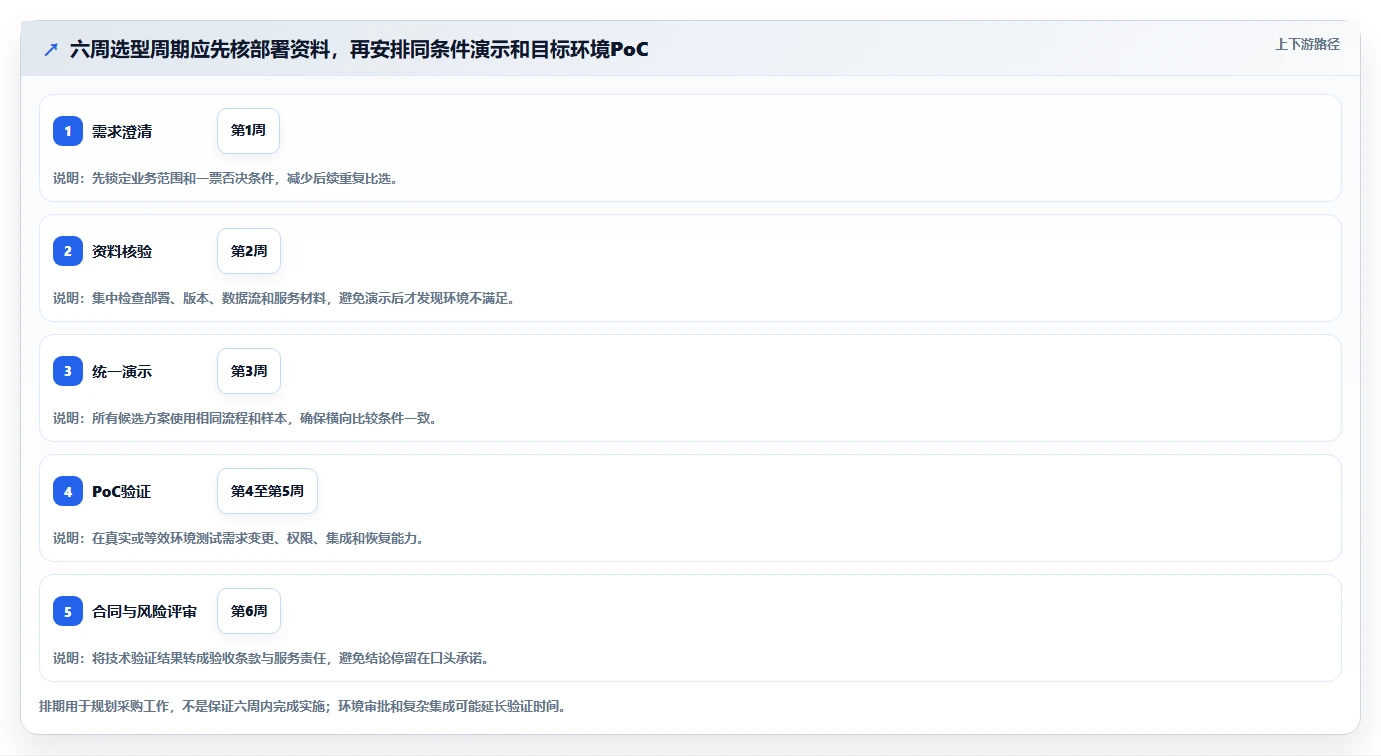Click description 所有候选方案使用相同流程和样本

pyautogui.click(x=245, y=418)
